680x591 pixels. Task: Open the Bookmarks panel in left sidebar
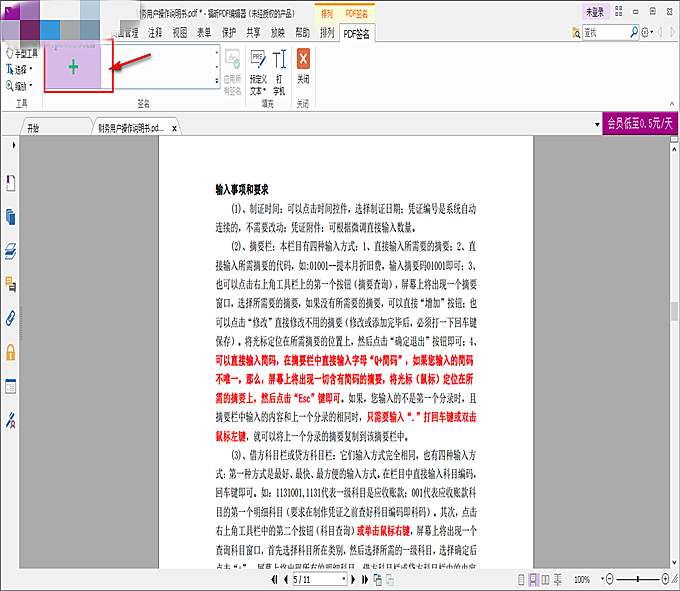(11, 183)
